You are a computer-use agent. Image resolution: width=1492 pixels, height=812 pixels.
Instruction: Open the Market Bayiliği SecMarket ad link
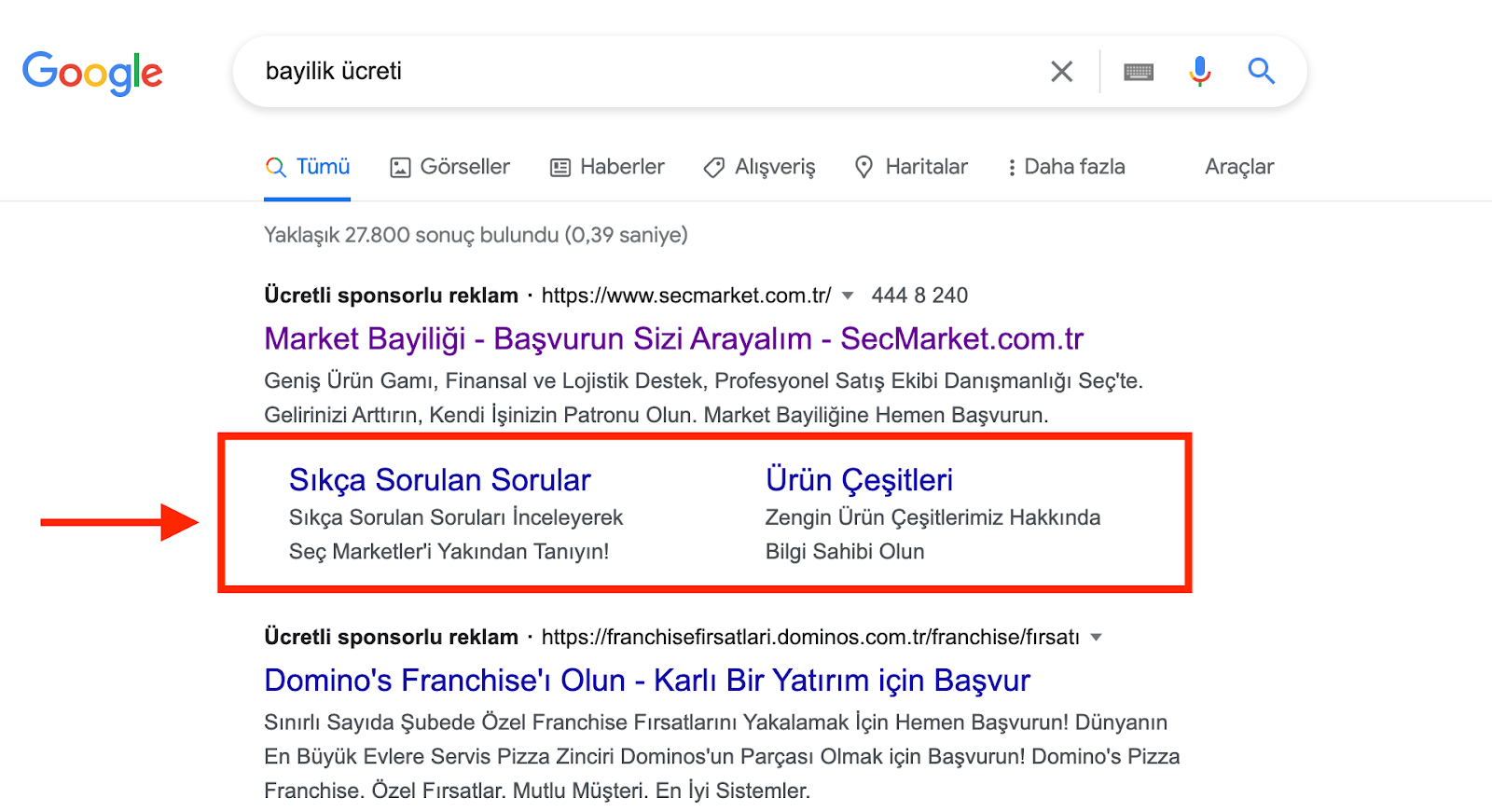pyautogui.click(x=673, y=338)
